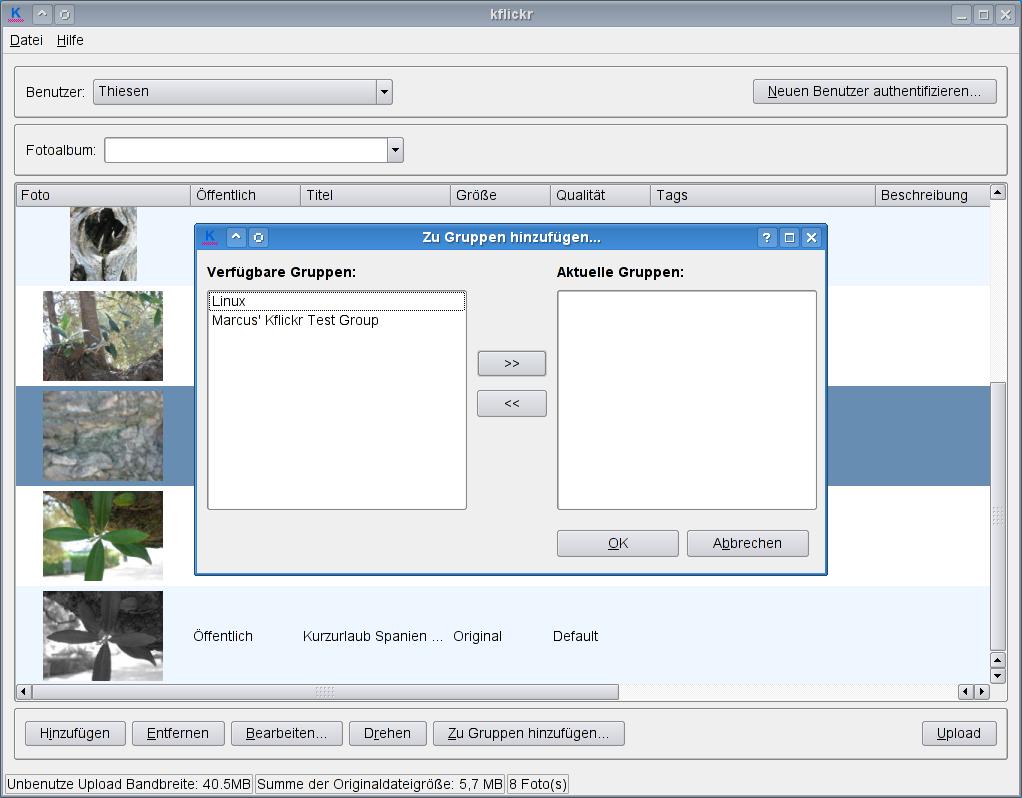Viewport: 1022px width, 798px height.
Task: Click the kflickr window shade up-arrow icon
Action: 42,14
